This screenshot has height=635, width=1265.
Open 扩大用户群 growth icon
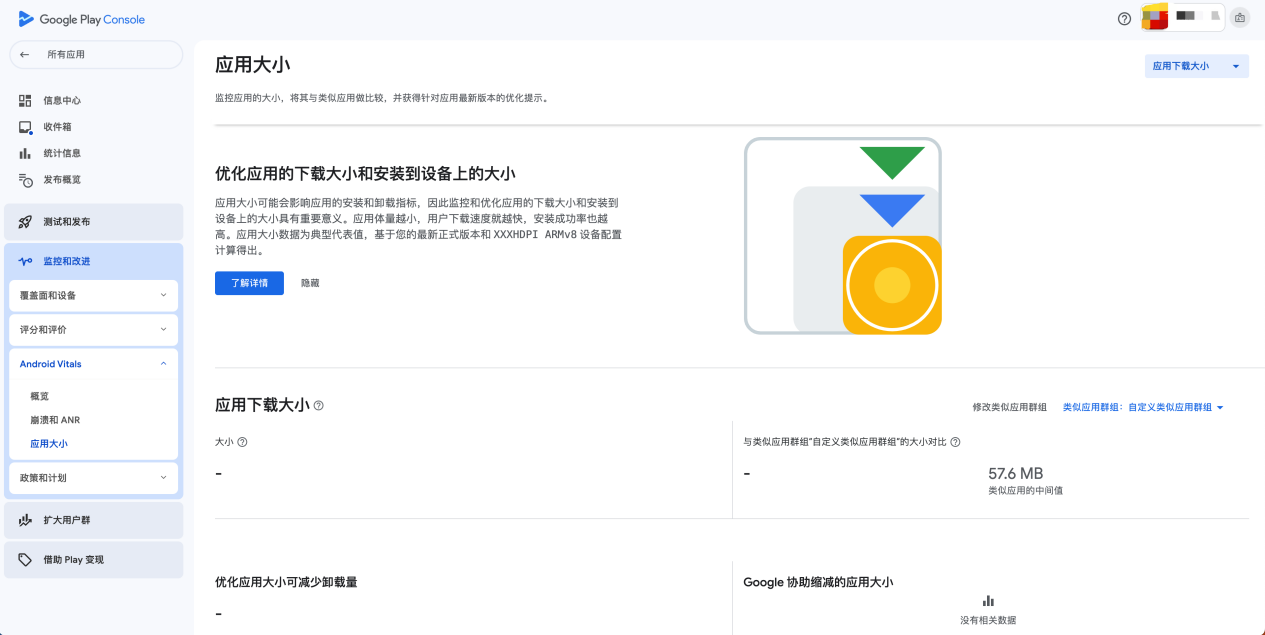coord(23,520)
